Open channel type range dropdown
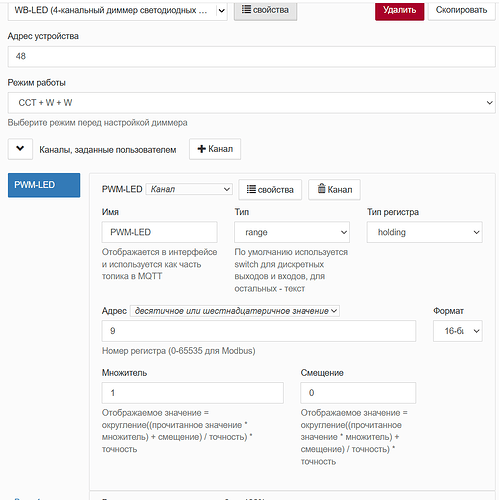 [292, 232]
